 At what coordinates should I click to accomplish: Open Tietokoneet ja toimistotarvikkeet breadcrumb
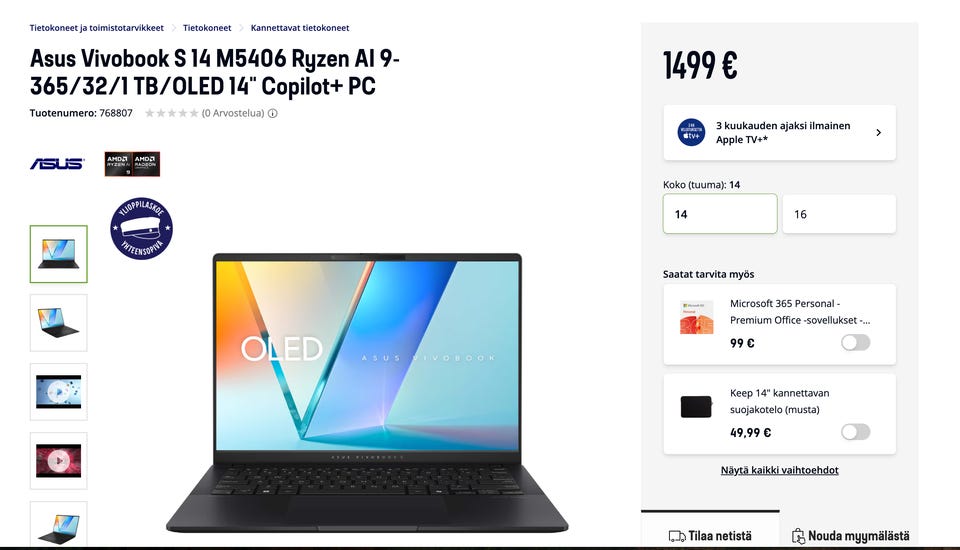click(97, 28)
